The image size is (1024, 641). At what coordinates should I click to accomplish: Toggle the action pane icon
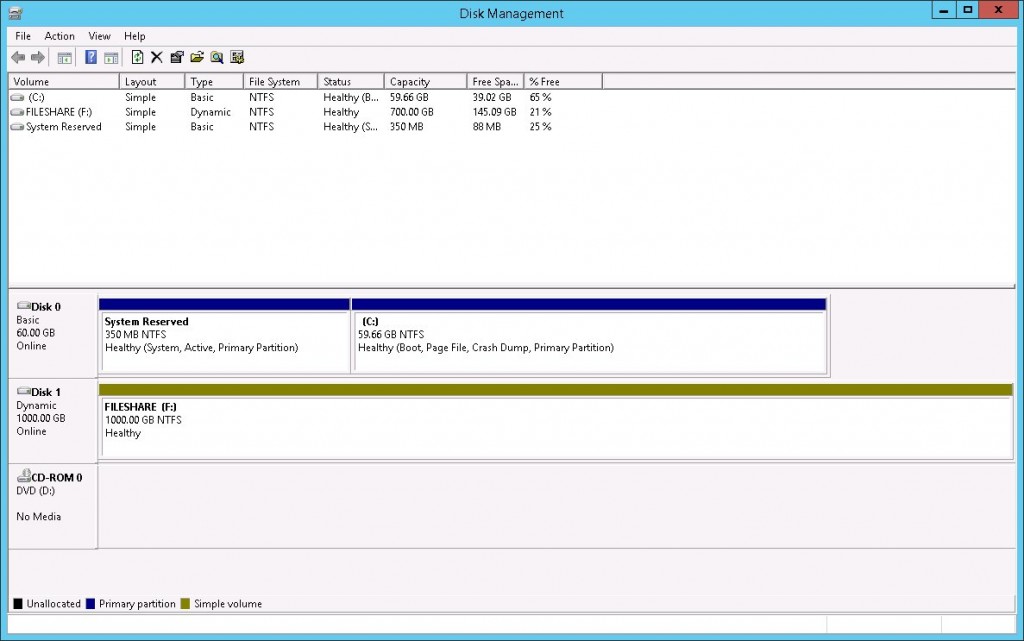click(x=112, y=57)
